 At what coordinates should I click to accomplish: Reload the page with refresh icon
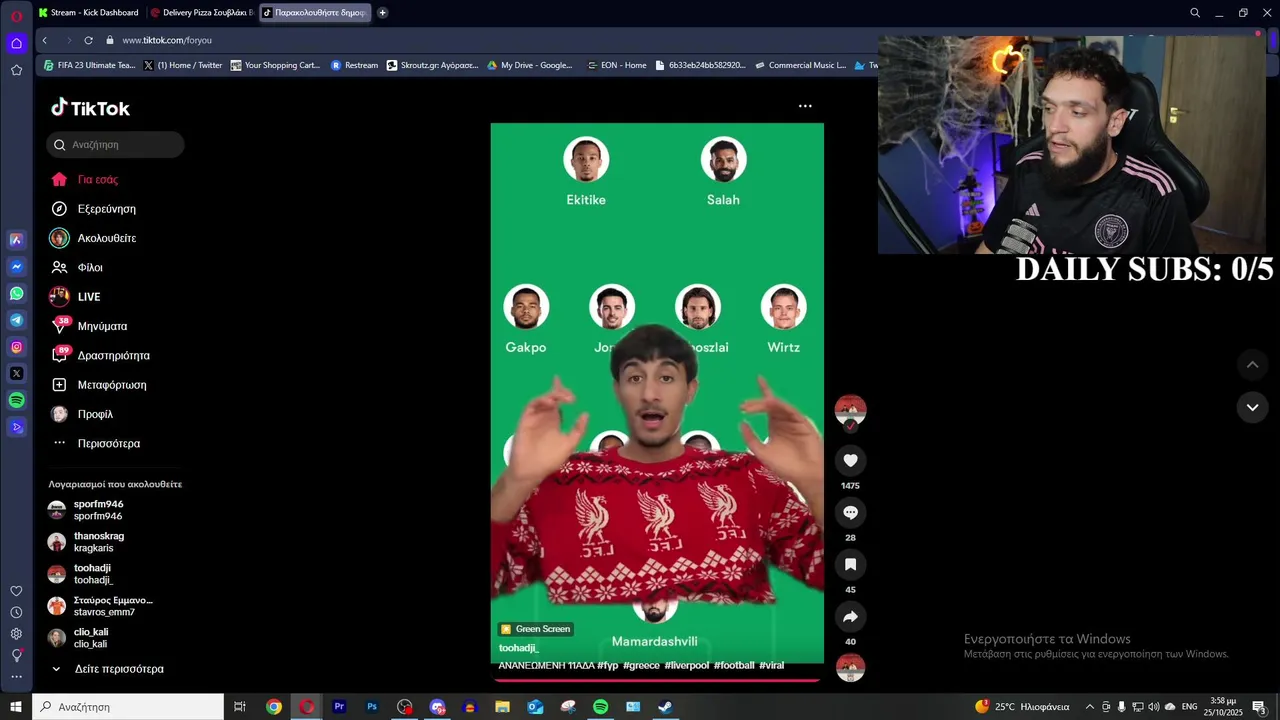click(x=88, y=40)
